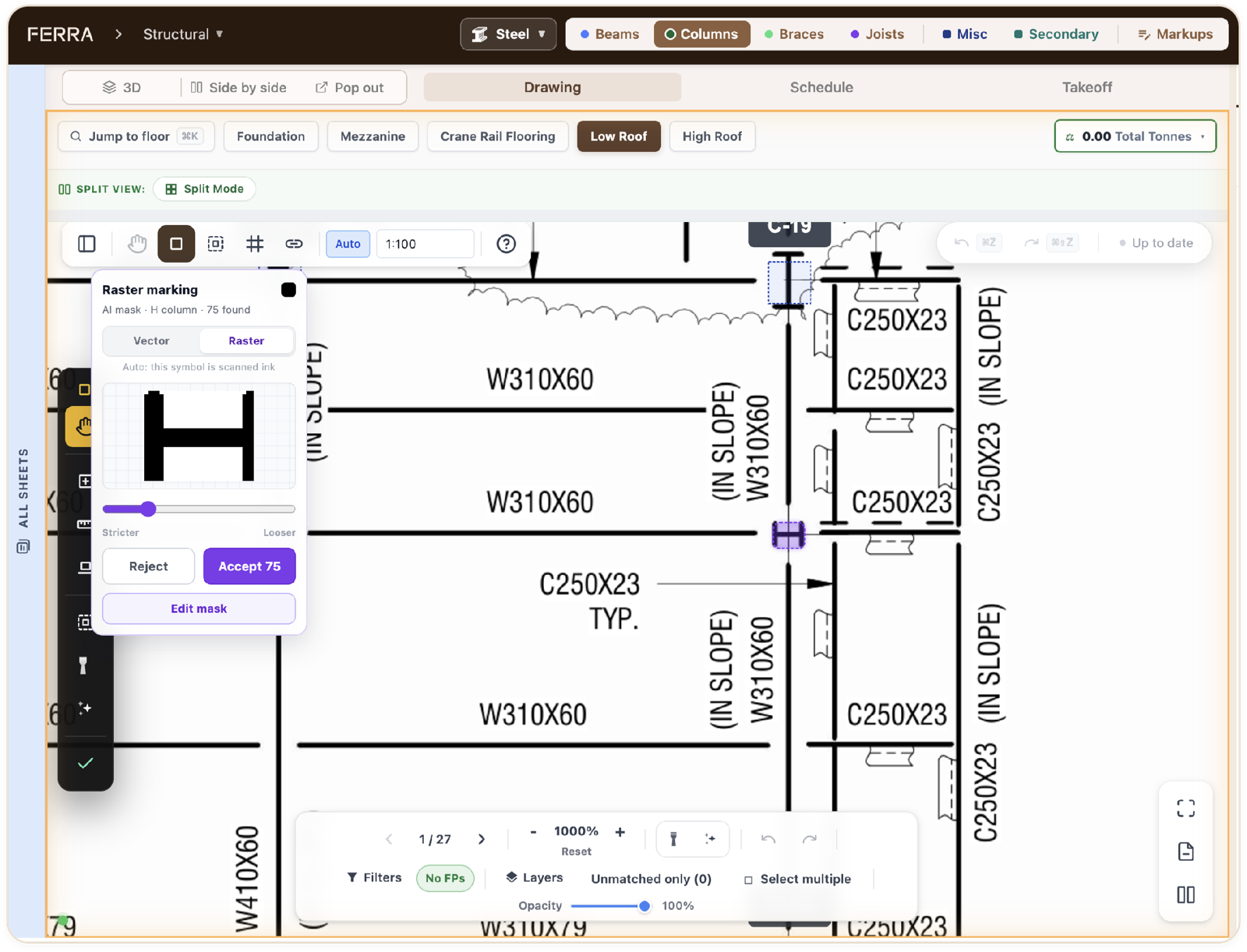Zoom out with the minus button
1247x952 pixels.
[533, 832]
